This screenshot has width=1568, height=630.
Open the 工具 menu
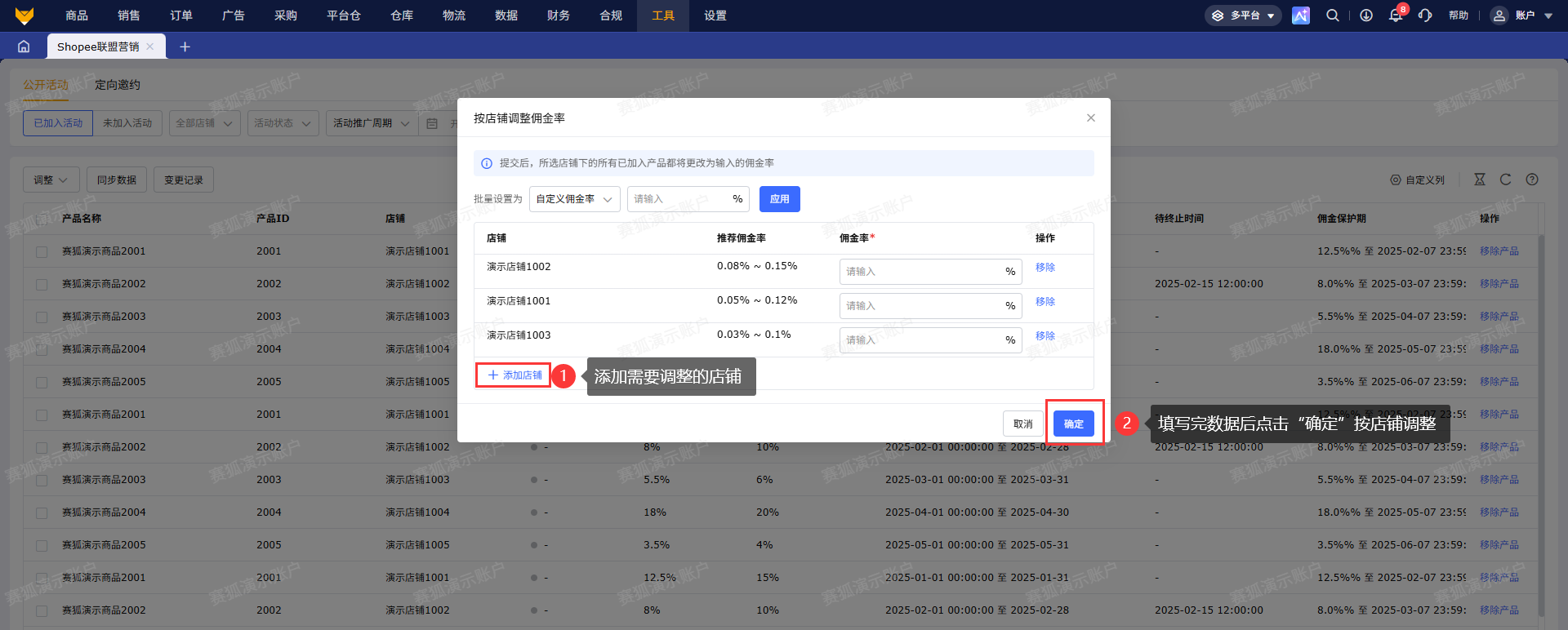tap(663, 16)
